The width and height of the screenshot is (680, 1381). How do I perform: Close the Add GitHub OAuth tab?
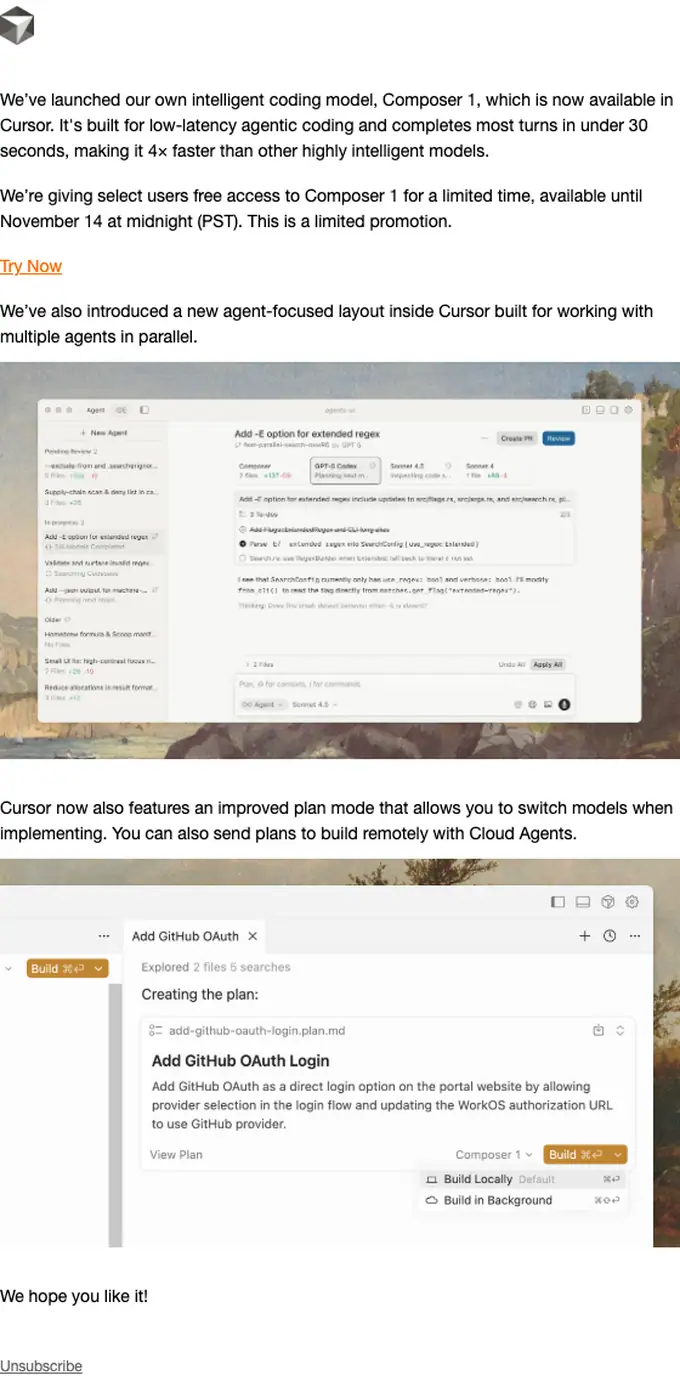(253, 936)
